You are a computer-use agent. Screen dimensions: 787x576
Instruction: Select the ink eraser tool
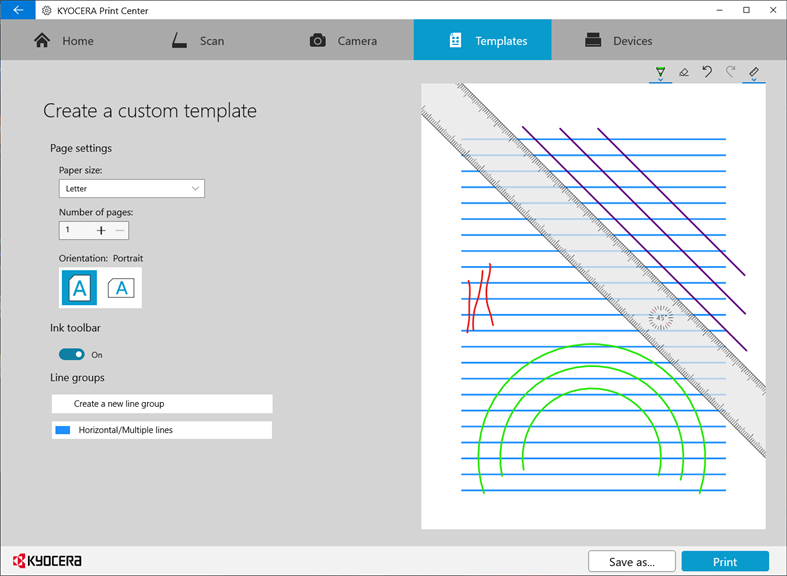click(684, 72)
